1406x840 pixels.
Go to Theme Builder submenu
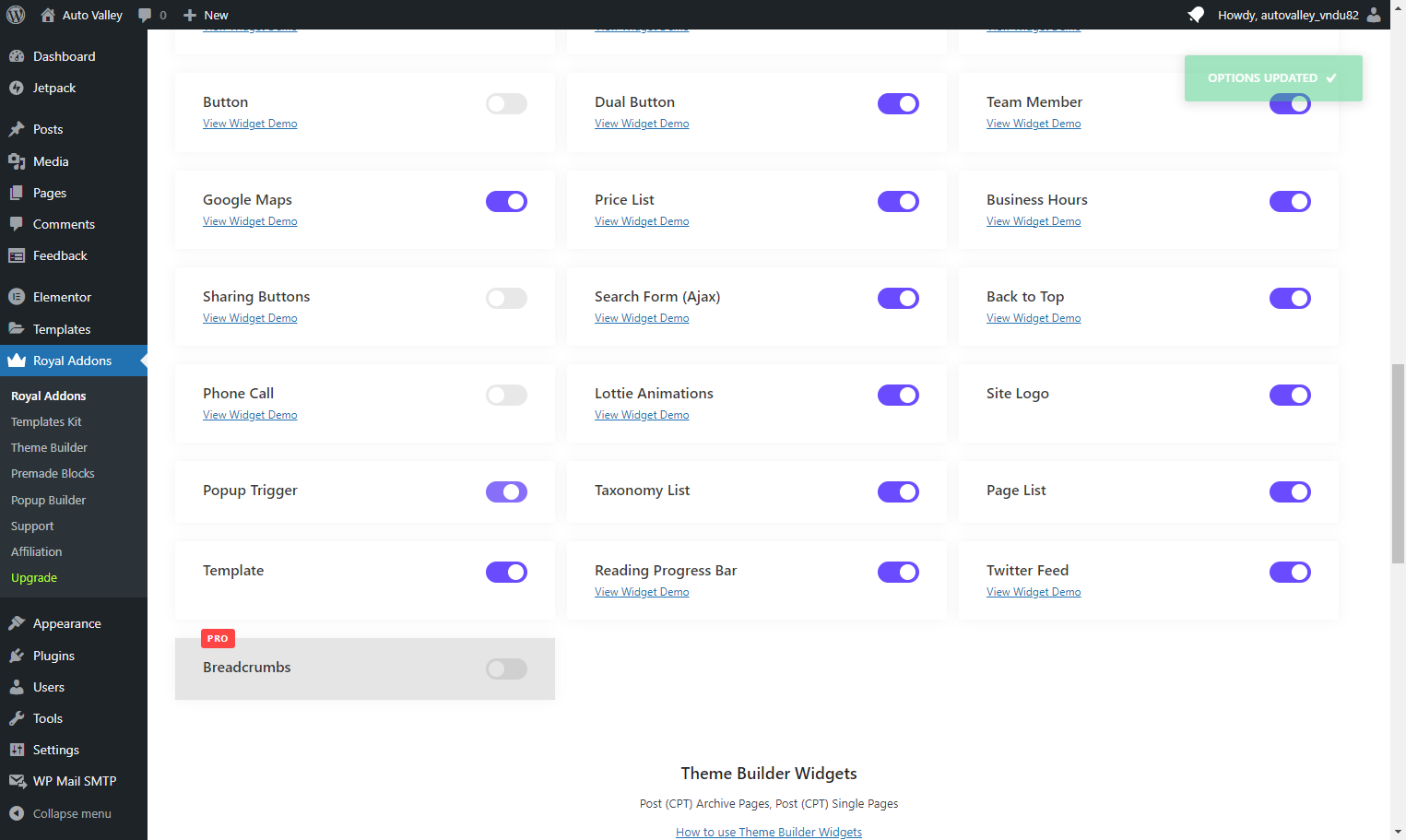49,447
